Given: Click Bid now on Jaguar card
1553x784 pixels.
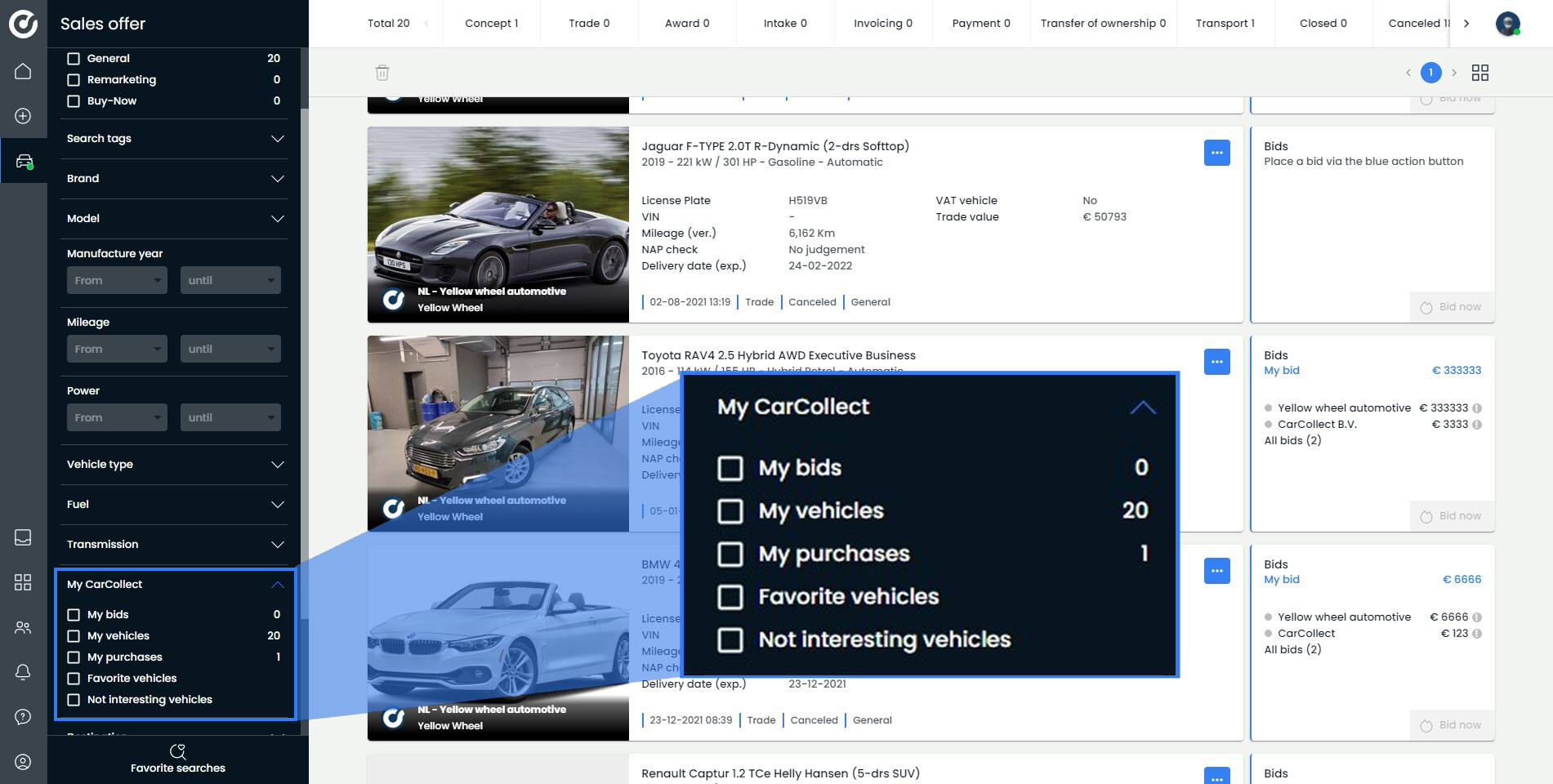Looking at the screenshot, I should coord(1451,307).
